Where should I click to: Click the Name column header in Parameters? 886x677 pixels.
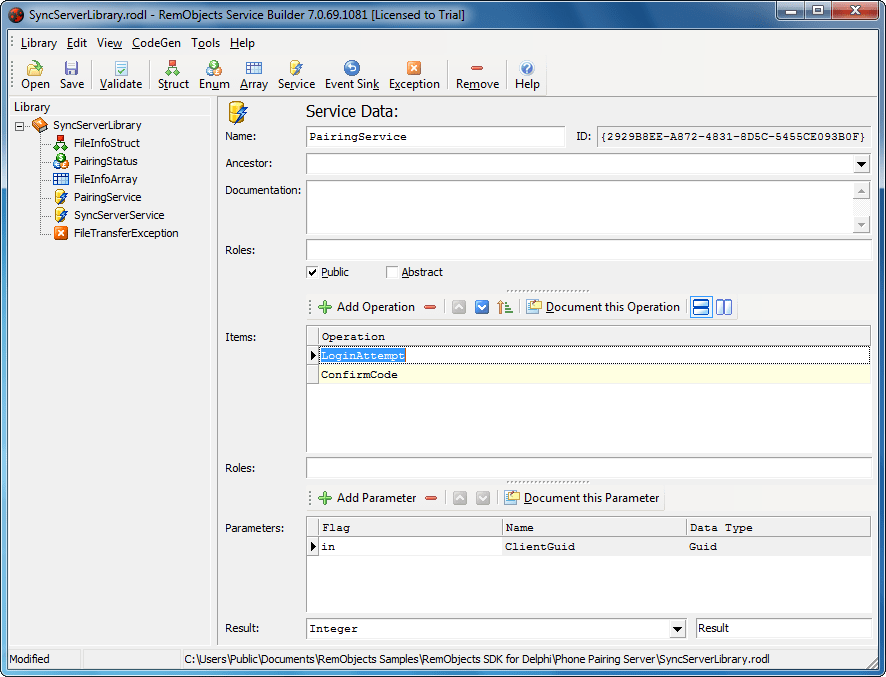594,527
